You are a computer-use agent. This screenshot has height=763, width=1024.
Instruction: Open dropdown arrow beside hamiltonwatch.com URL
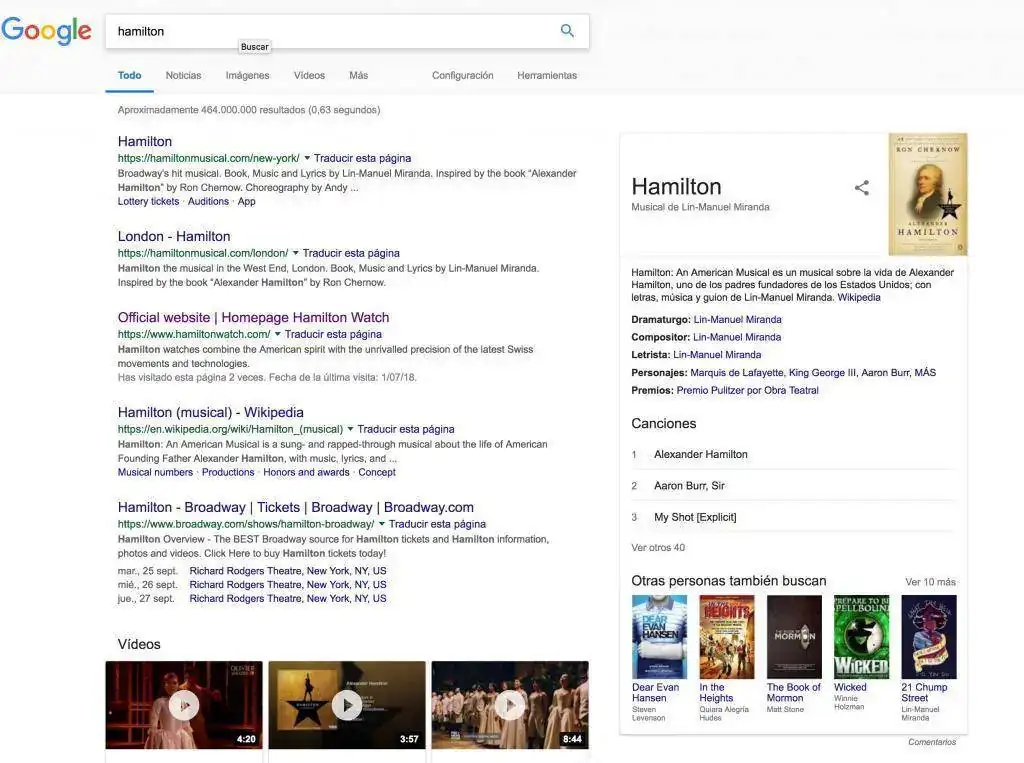[278, 334]
